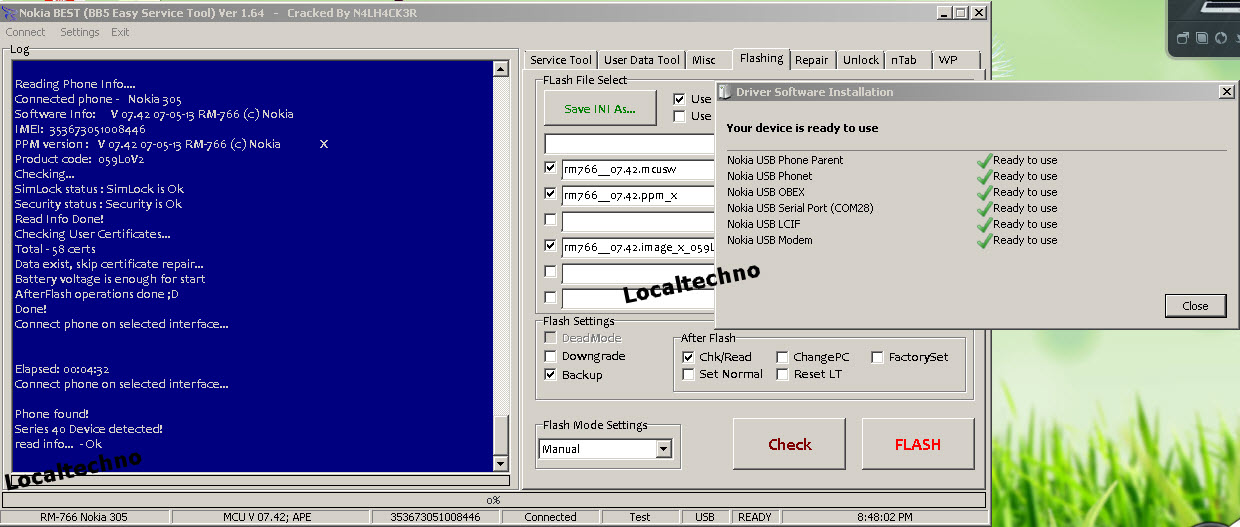Viewport: 1240px width, 527px height.
Task: Click "Nokia USB Serial Port (COM28)" driver entry
Action: coord(801,208)
